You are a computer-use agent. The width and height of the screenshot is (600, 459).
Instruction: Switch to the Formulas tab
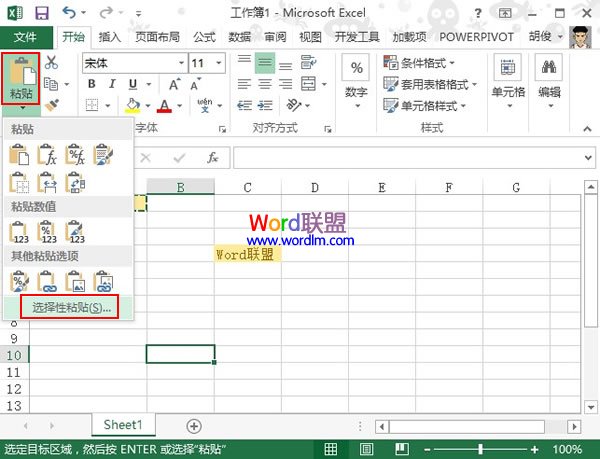204,37
